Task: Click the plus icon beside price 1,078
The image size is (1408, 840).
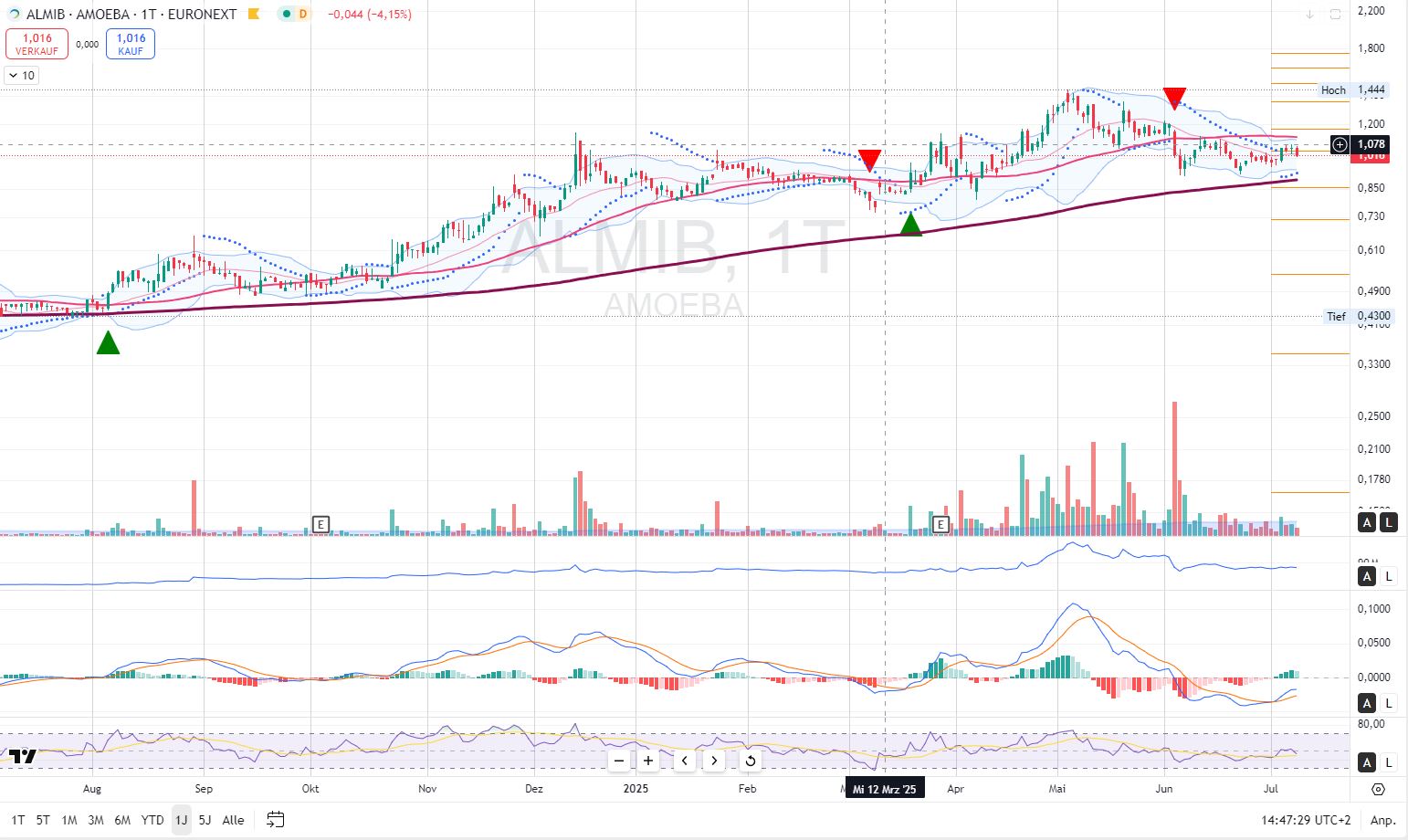Action: pos(1340,144)
